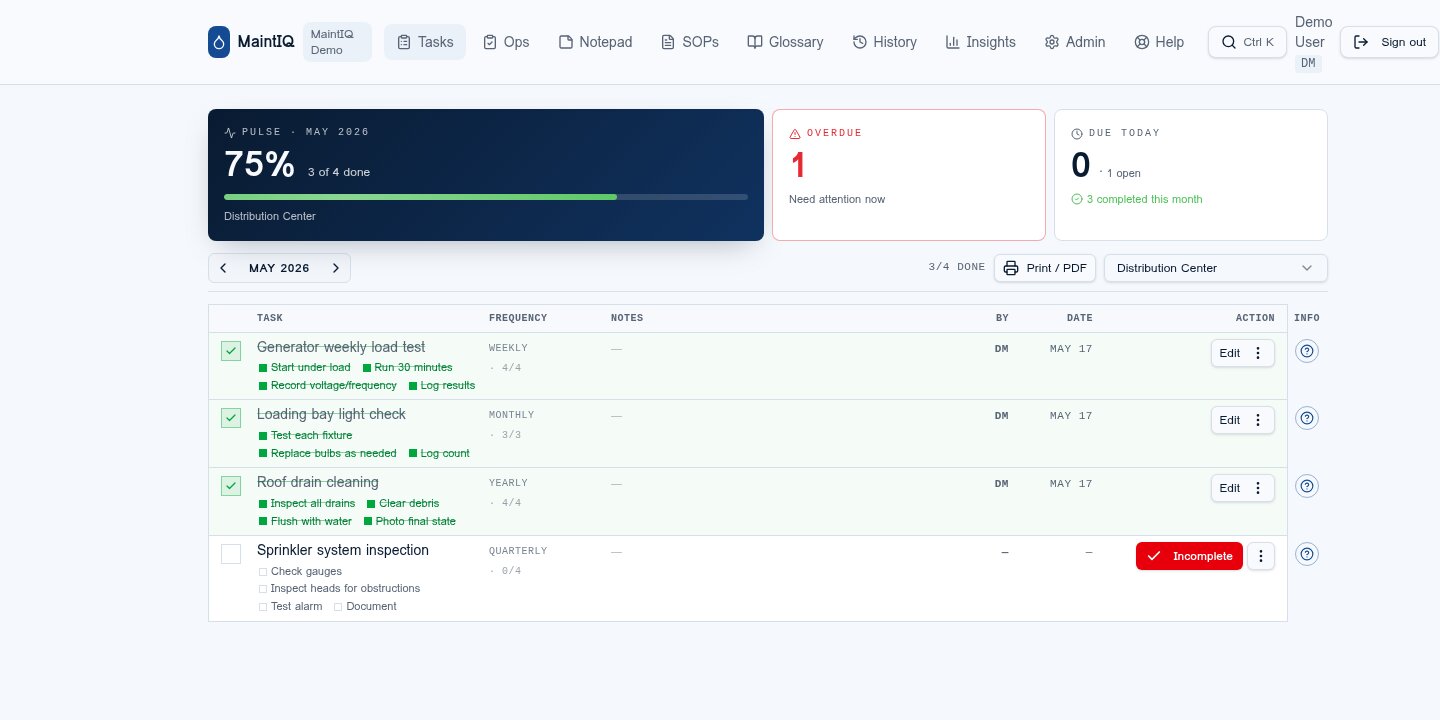This screenshot has width=1440, height=720.
Task: Open the Ctrl K search box
Action: 1247,42
